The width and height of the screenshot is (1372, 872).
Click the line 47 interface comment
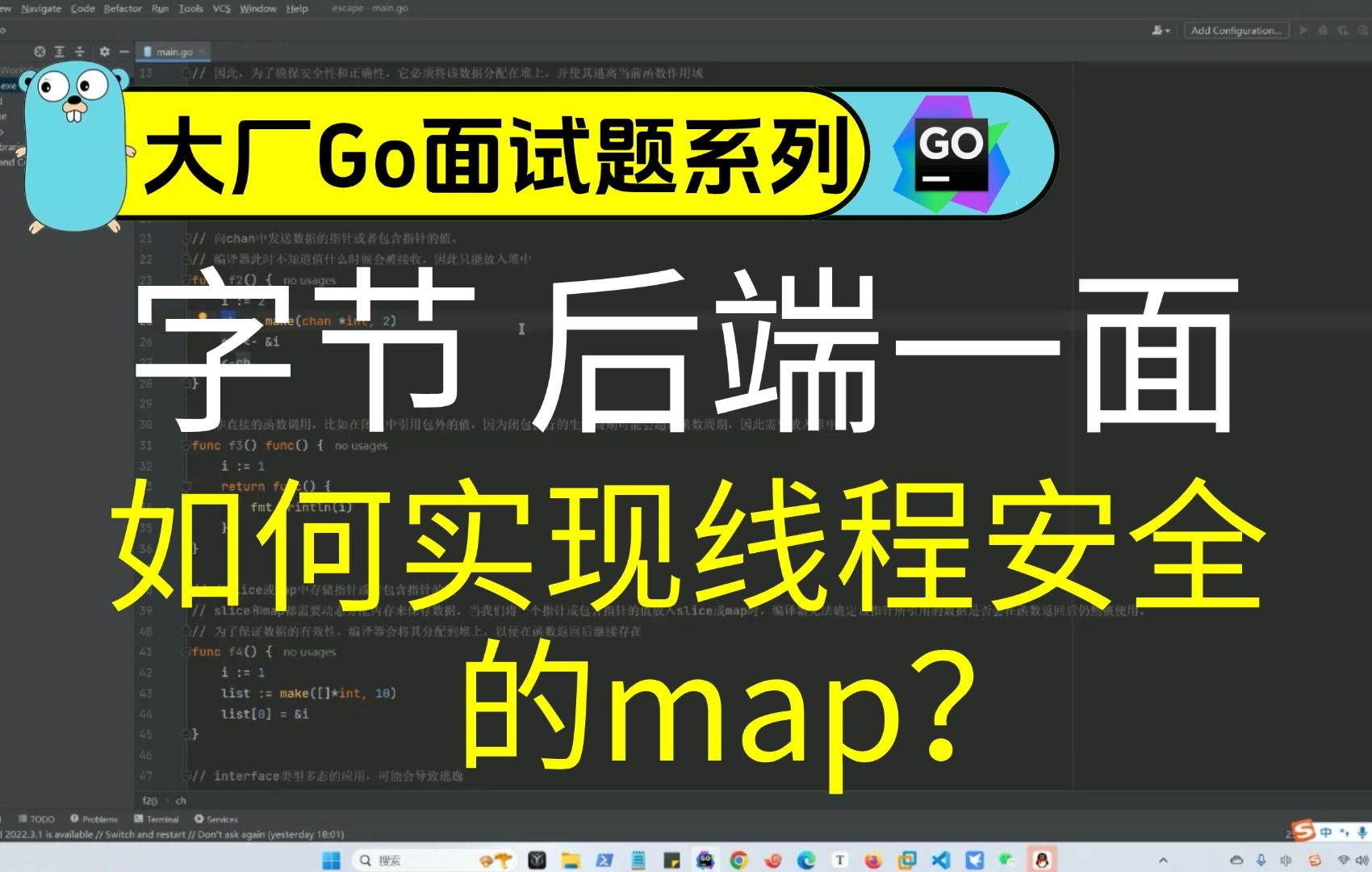328,776
